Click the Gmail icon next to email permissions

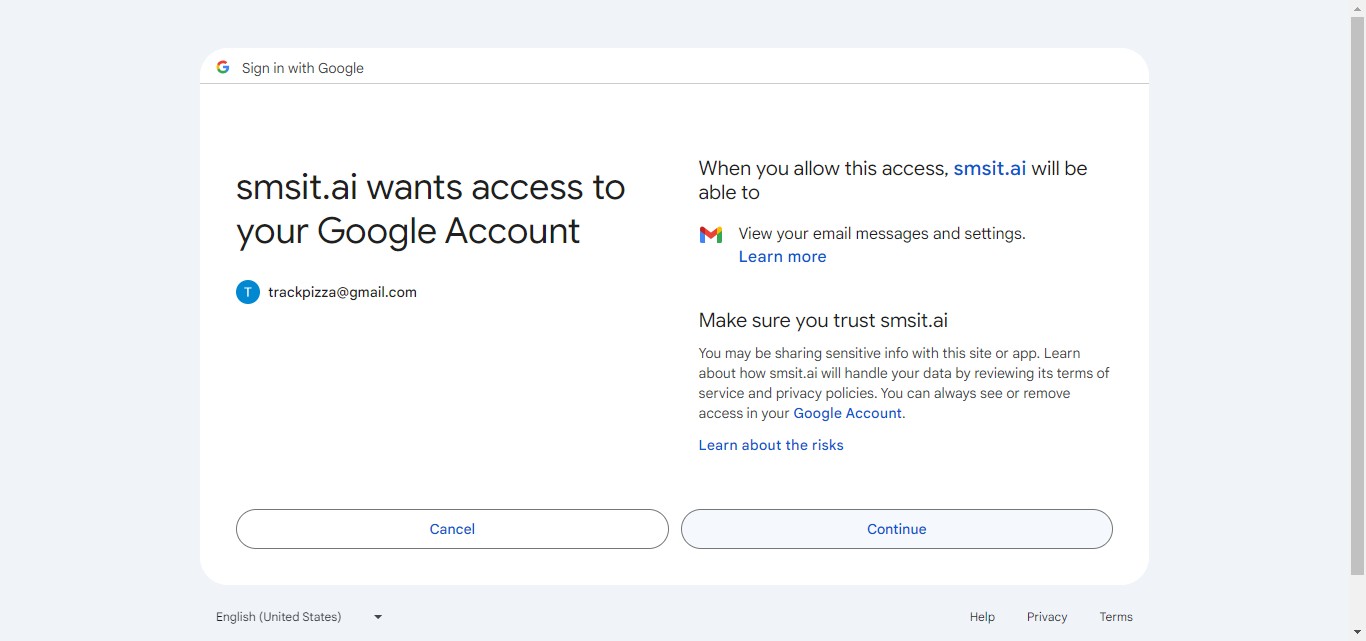point(710,234)
